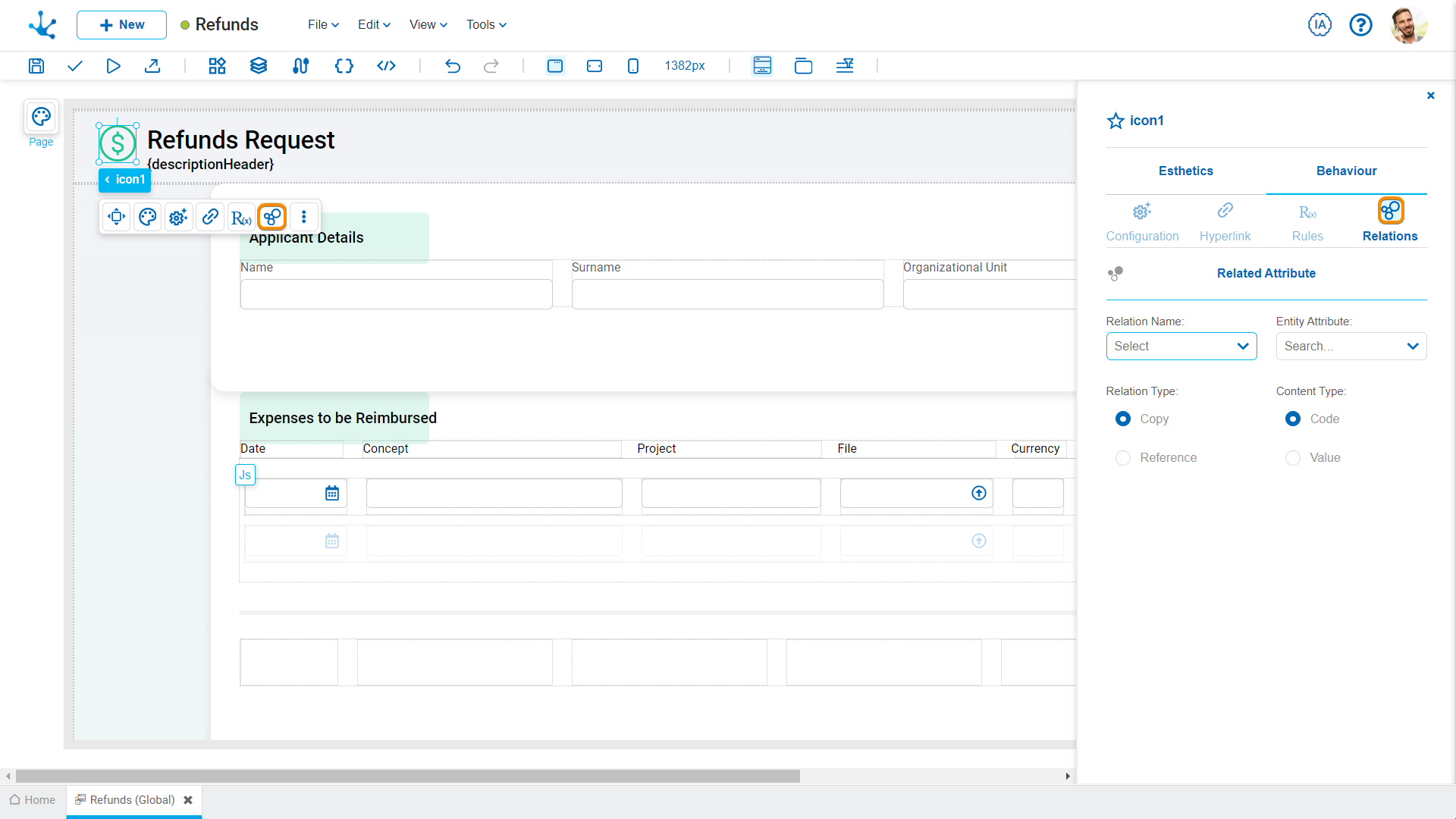Click the link/chain icon on icon1 toolbar
This screenshot has height=819, width=1456.
(209, 217)
